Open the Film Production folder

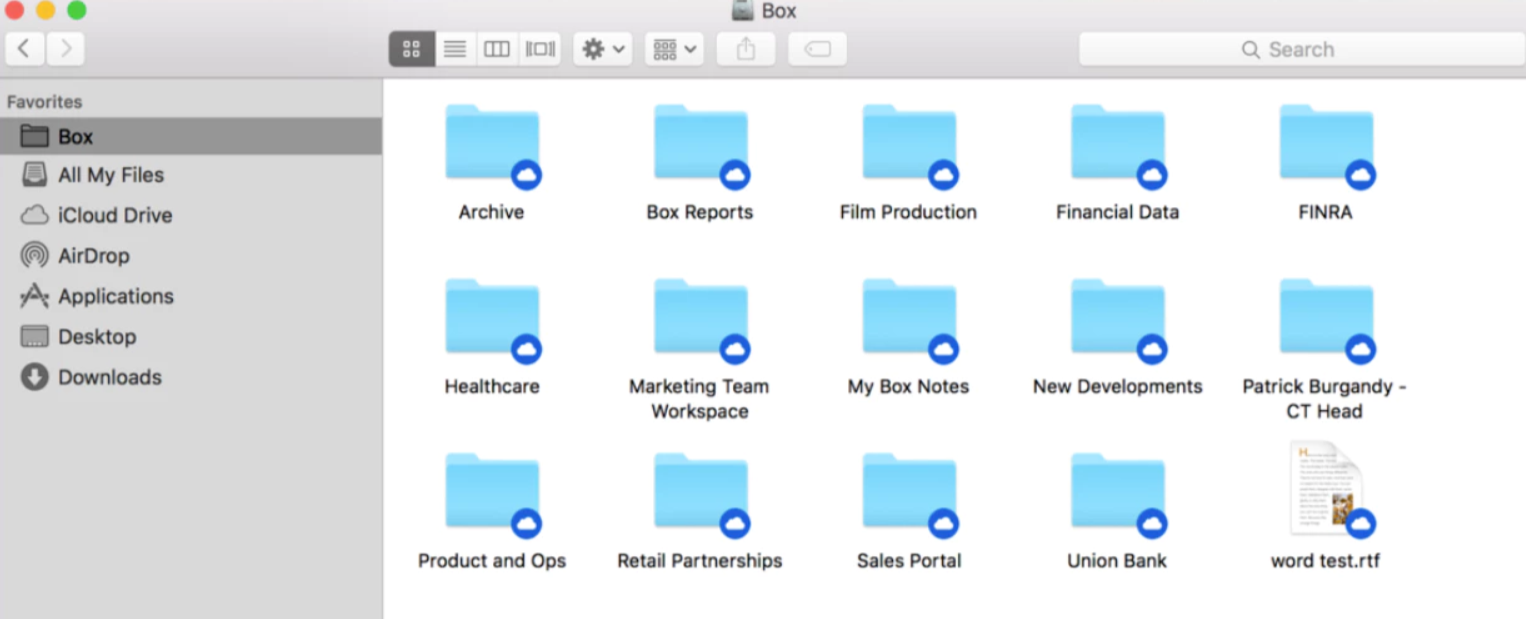[909, 145]
